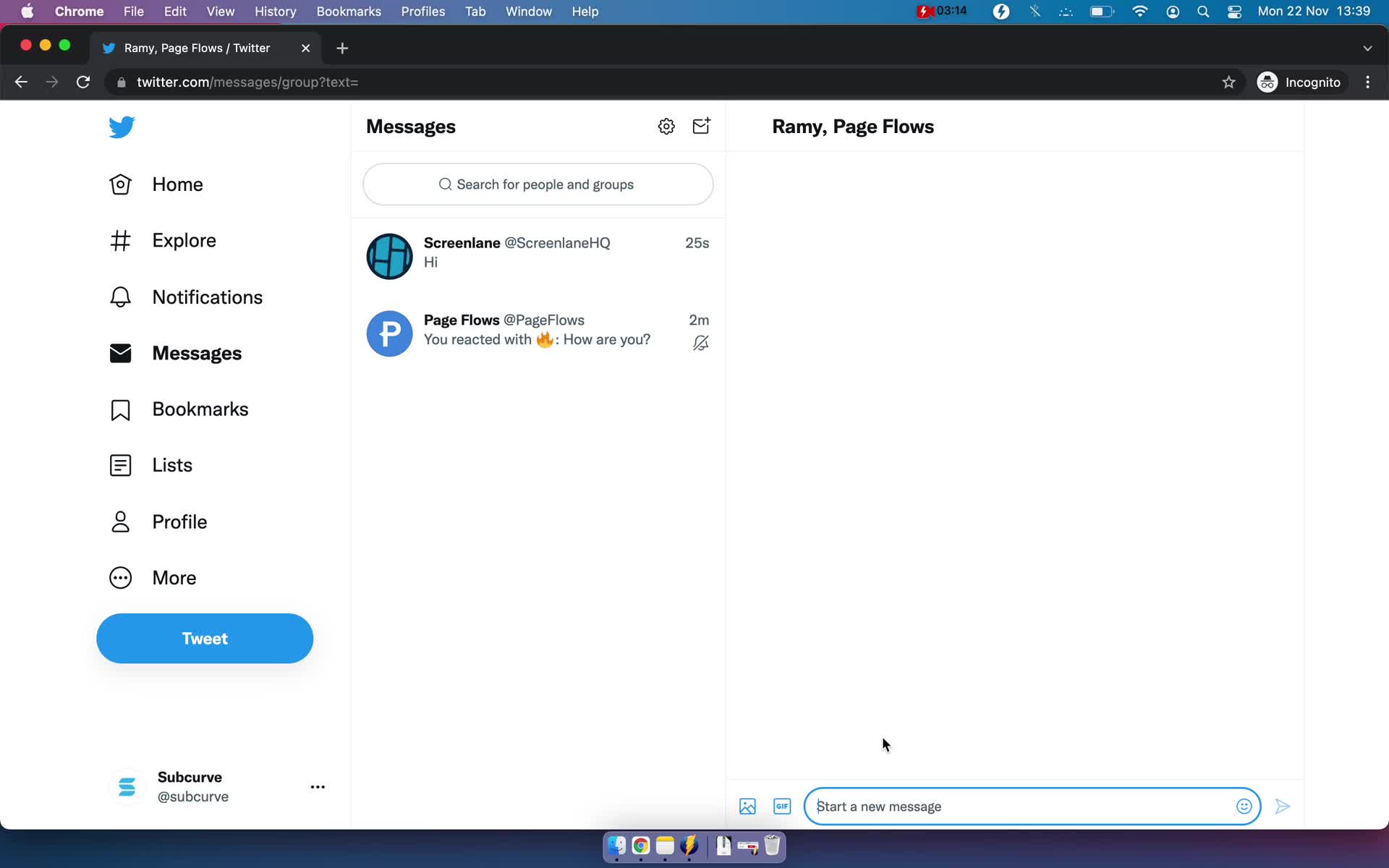Open the More options menu in sidebar

click(x=153, y=578)
